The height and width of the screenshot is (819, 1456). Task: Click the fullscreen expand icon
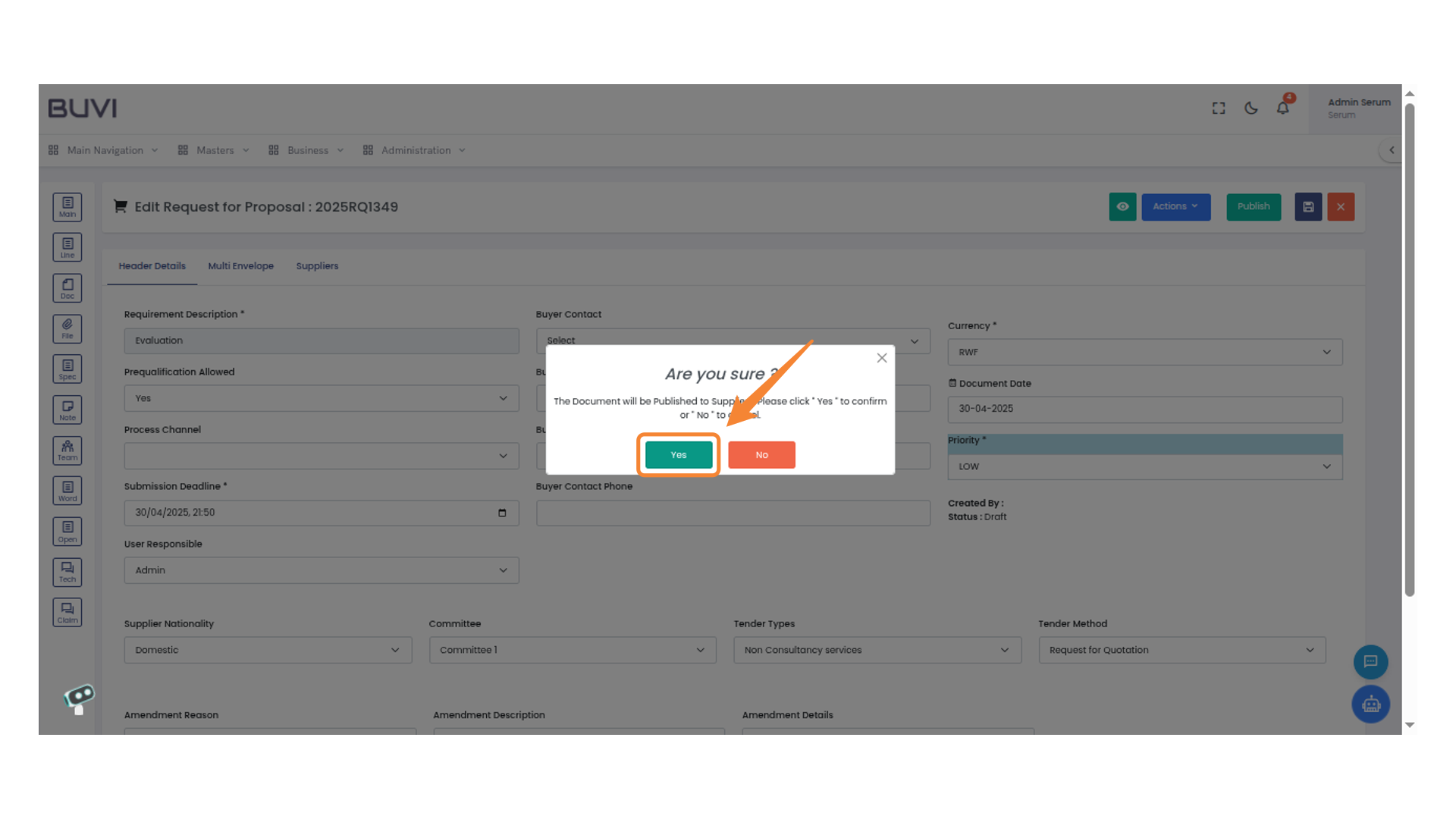pyautogui.click(x=1219, y=108)
